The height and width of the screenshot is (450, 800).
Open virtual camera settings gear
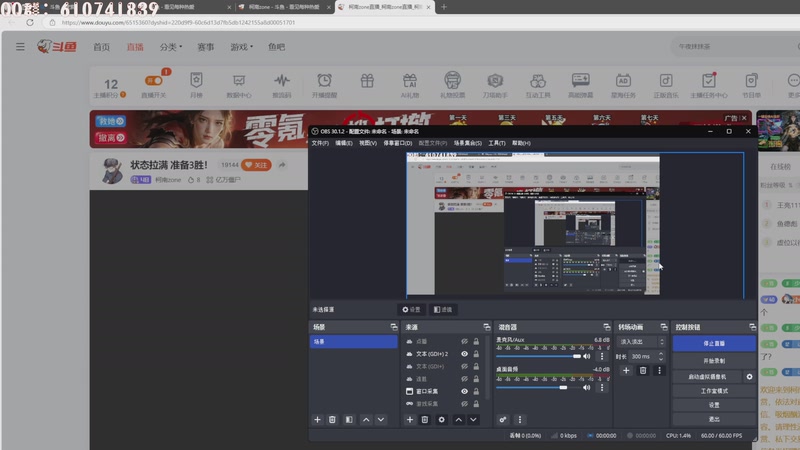pos(749,377)
